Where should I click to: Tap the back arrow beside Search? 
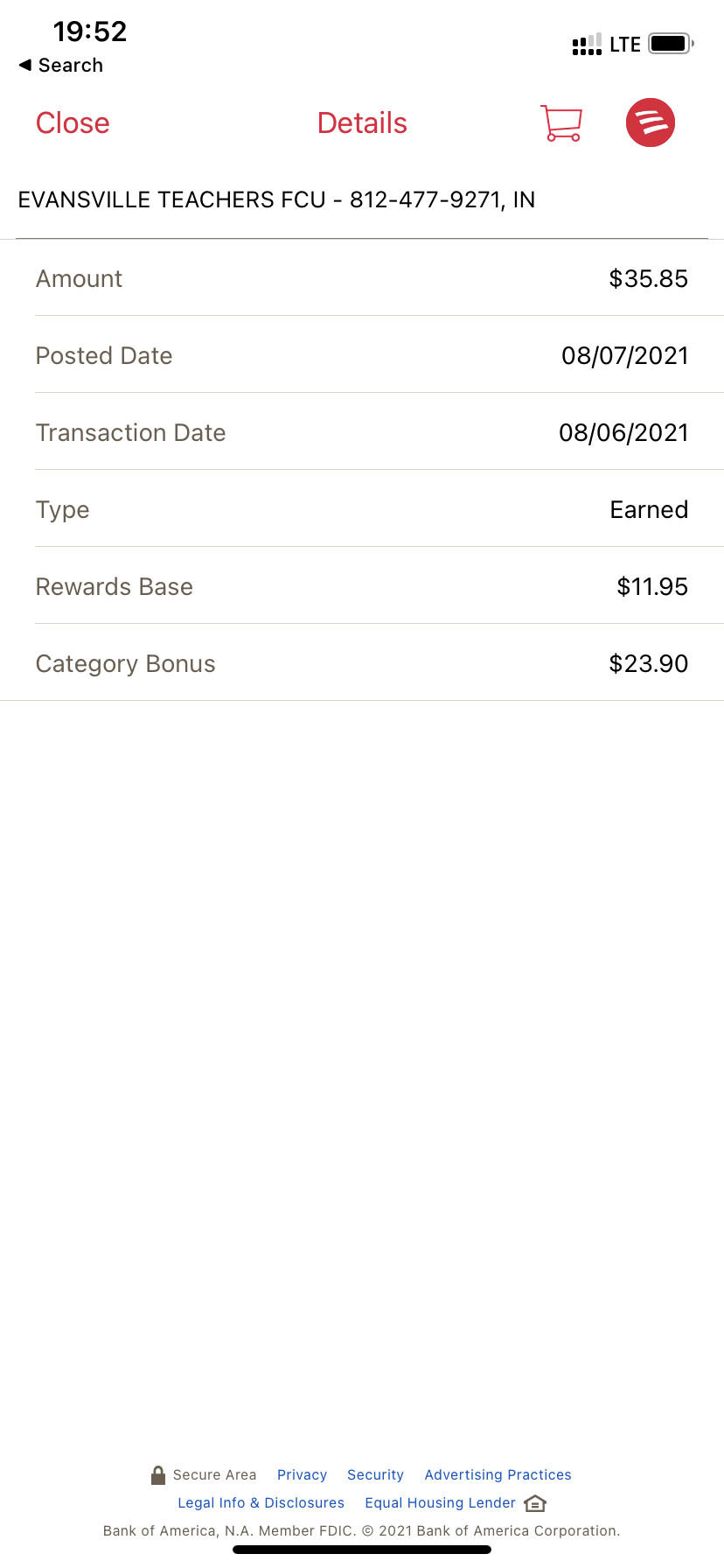pyautogui.click(x=25, y=65)
